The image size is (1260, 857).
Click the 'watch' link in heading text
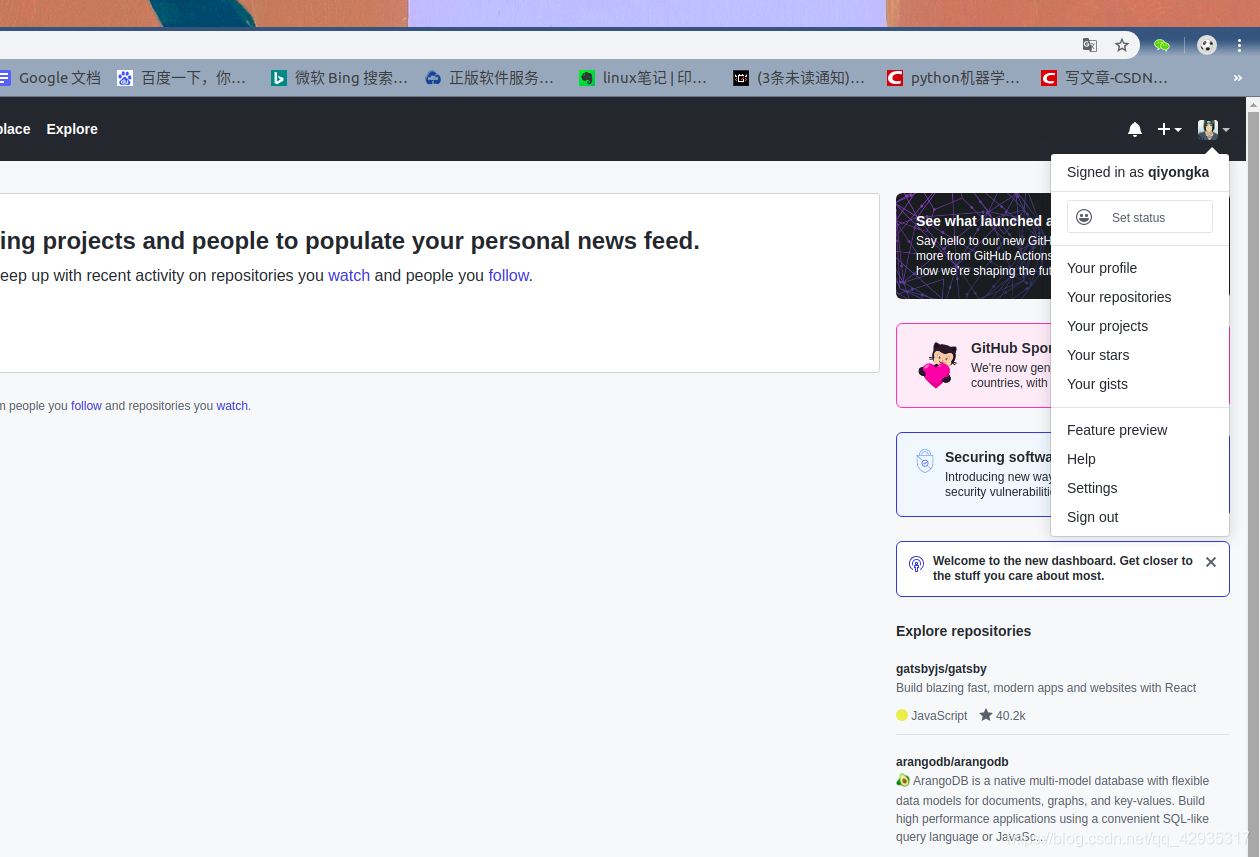(349, 275)
